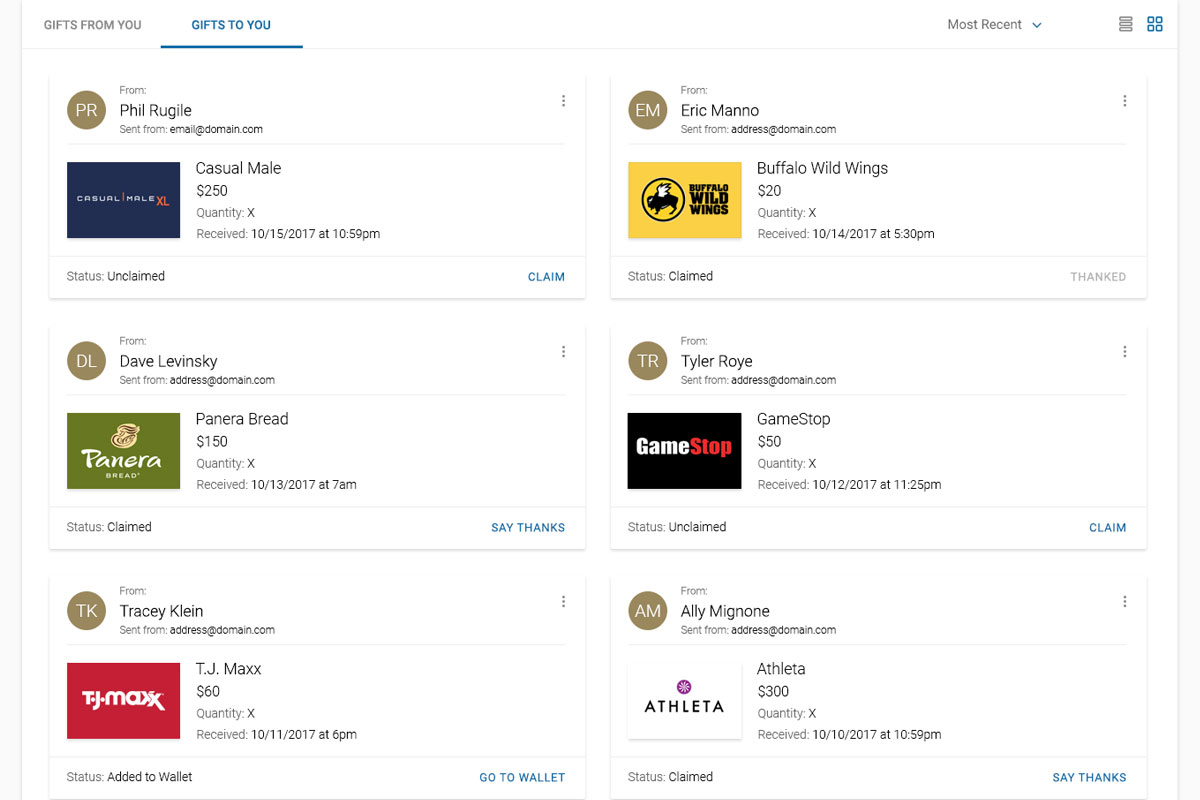The height and width of the screenshot is (800, 1200).
Task: Click the $250 gift amount
Action: (212, 190)
